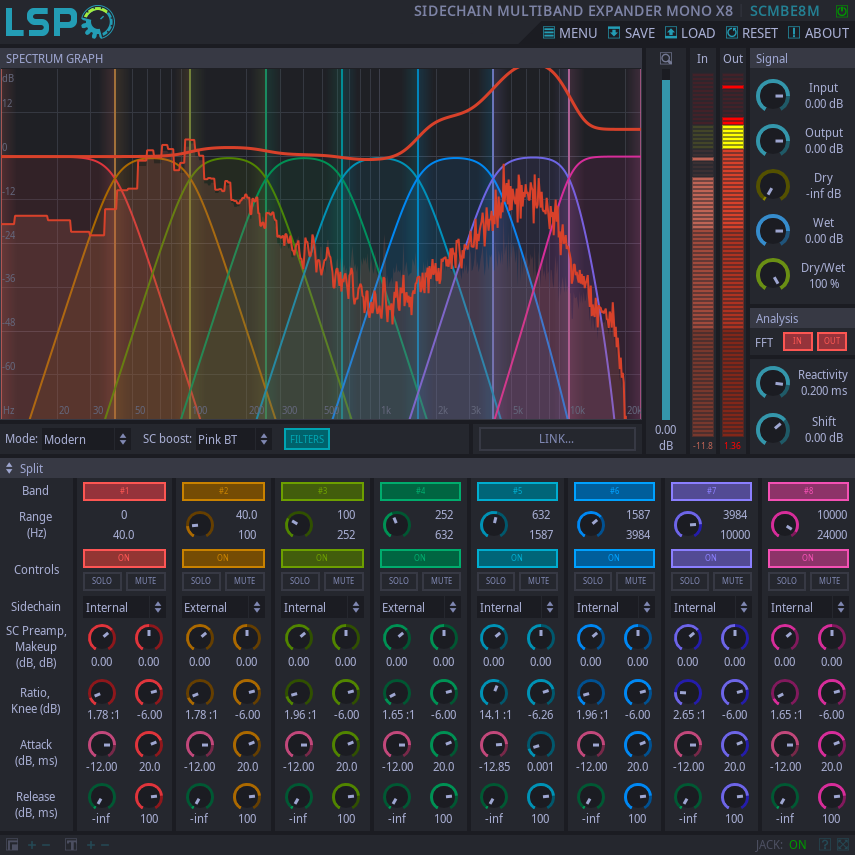Click band #7 ratio knob showing 2.65:1
Viewport: 855px width, 855px height.
[688, 693]
